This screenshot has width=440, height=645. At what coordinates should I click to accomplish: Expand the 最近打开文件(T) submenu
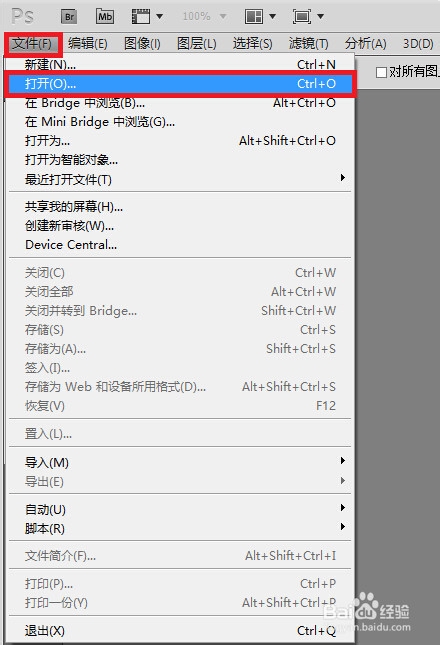pyautogui.click(x=180, y=179)
